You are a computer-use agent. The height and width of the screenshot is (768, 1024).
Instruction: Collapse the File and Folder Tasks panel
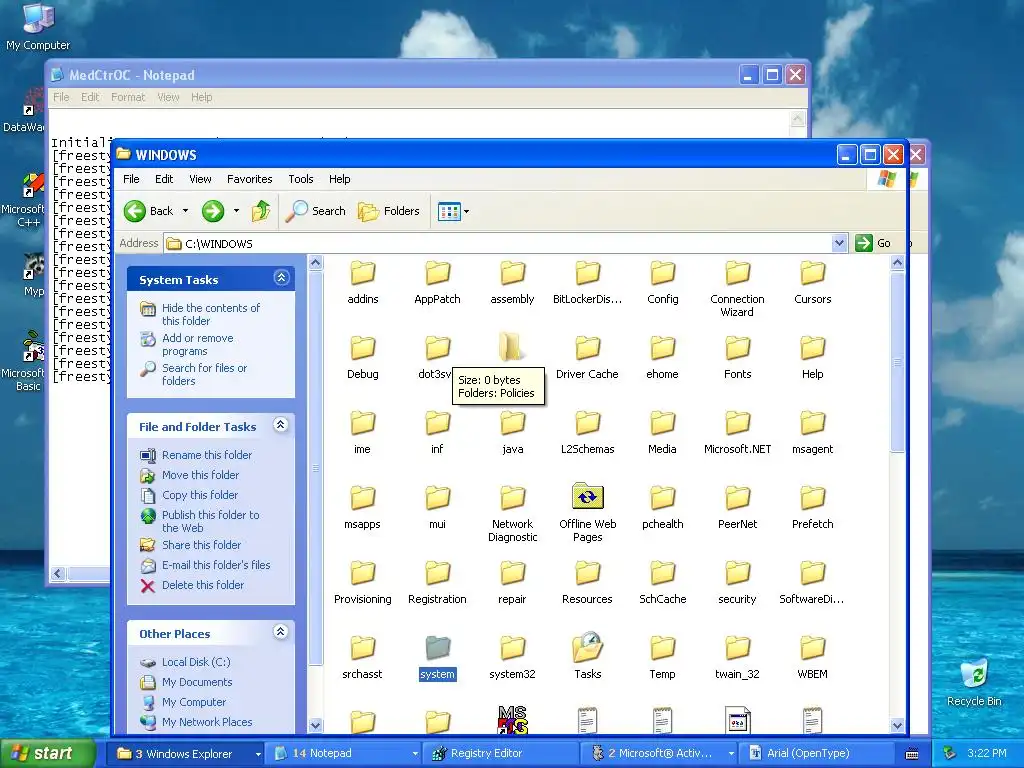tap(281, 425)
